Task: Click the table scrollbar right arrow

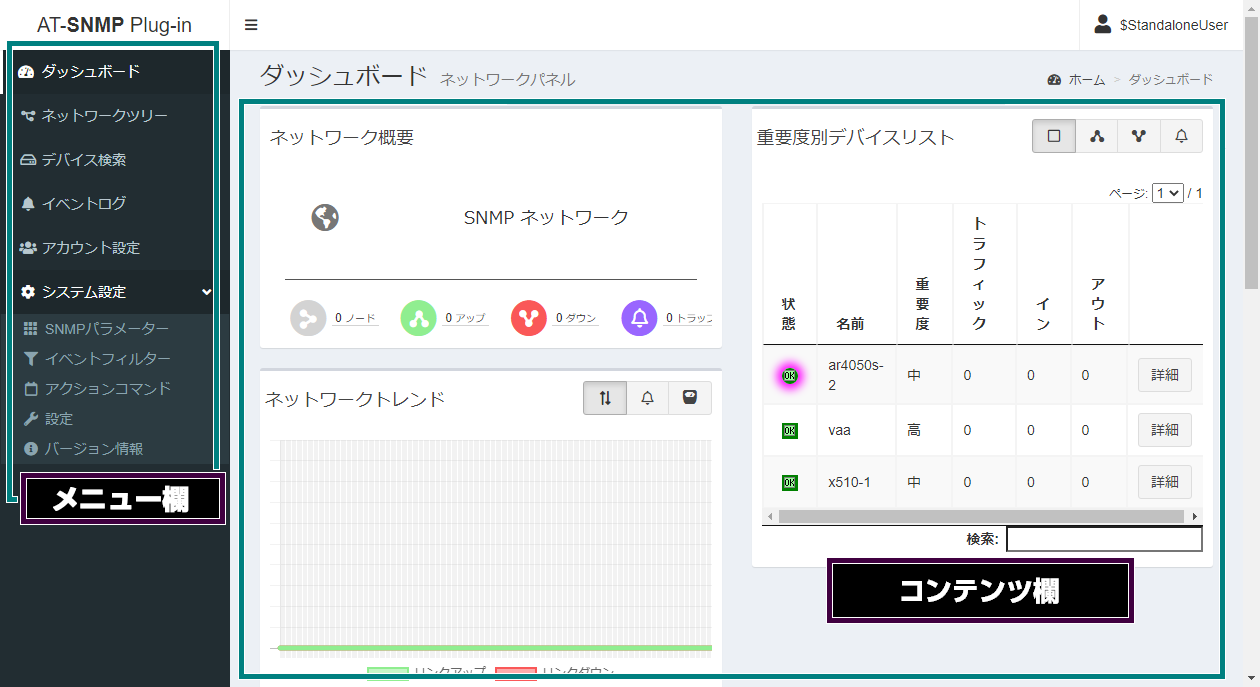Action: pyautogui.click(x=1195, y=516)
